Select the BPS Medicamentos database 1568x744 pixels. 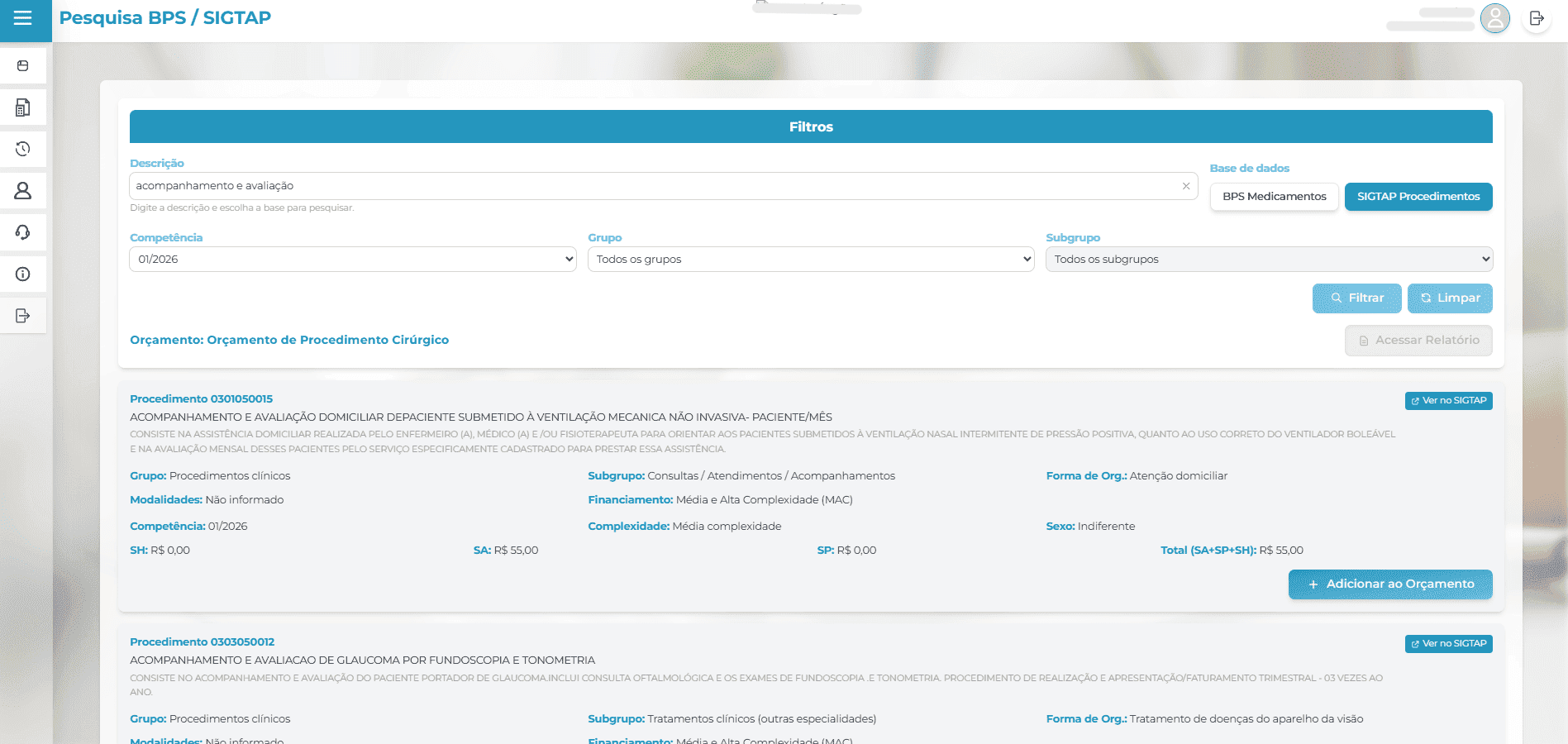pos(1275,197)
